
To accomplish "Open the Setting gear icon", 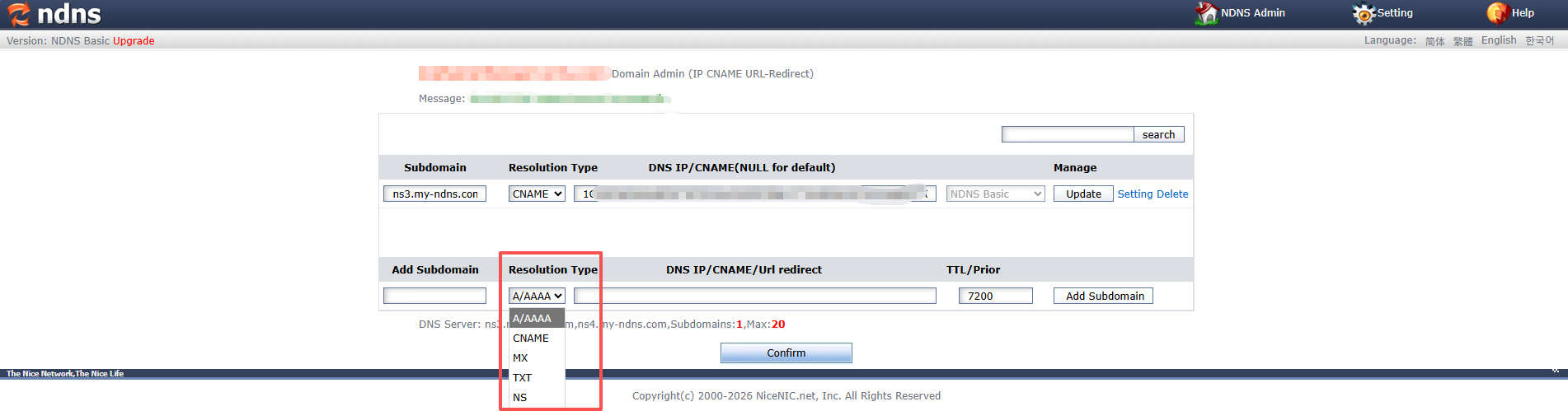I will point(1364,14).
